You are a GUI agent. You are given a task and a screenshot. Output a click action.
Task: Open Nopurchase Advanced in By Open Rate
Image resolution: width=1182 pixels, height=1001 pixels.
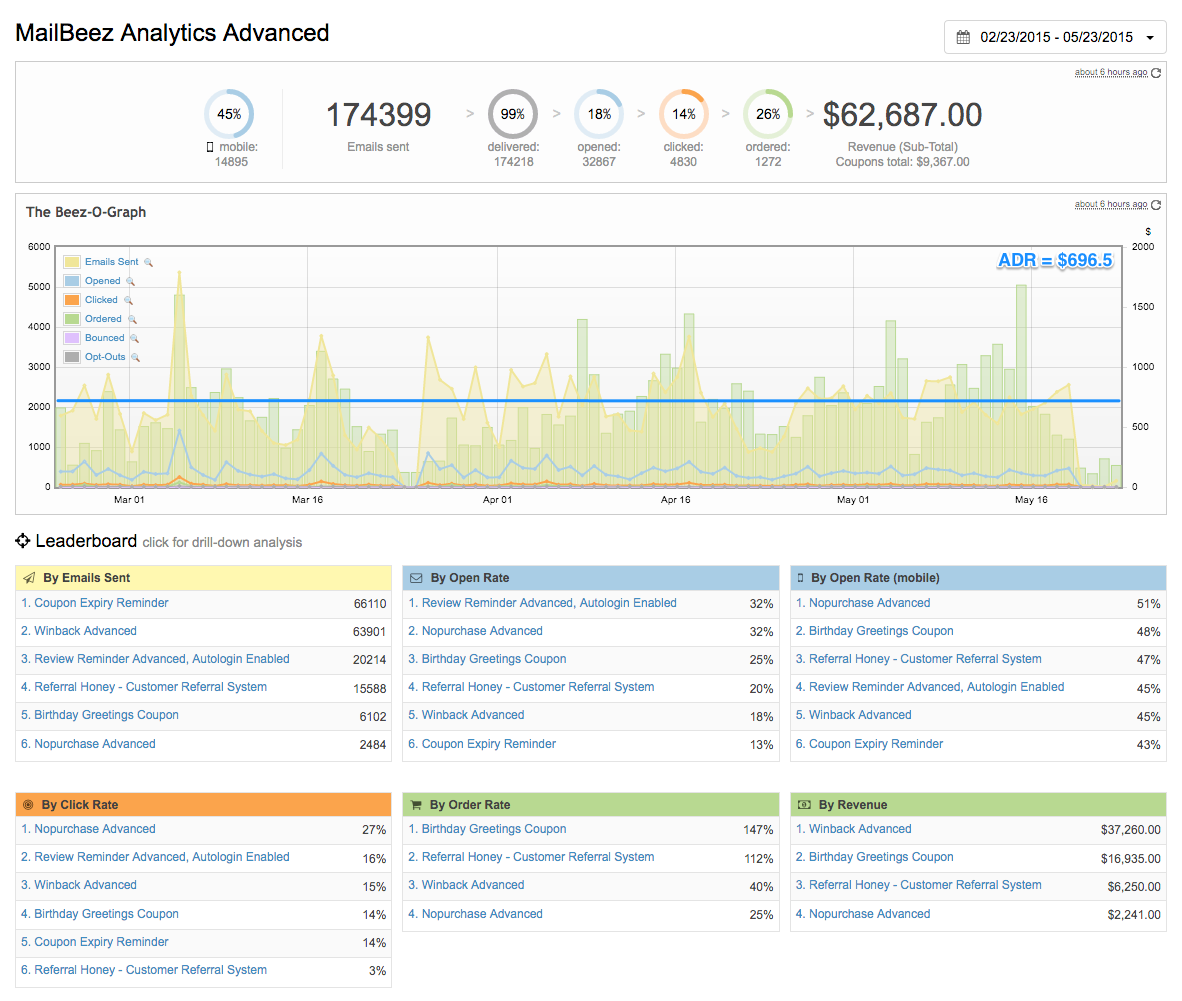(x=482, y=631)
